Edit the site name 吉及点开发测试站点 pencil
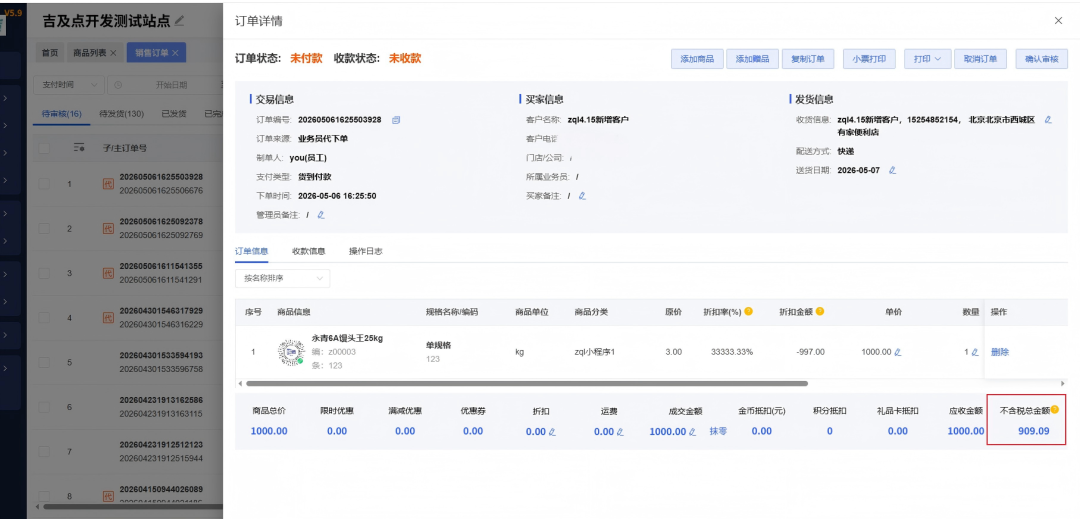 click(180, 21)
